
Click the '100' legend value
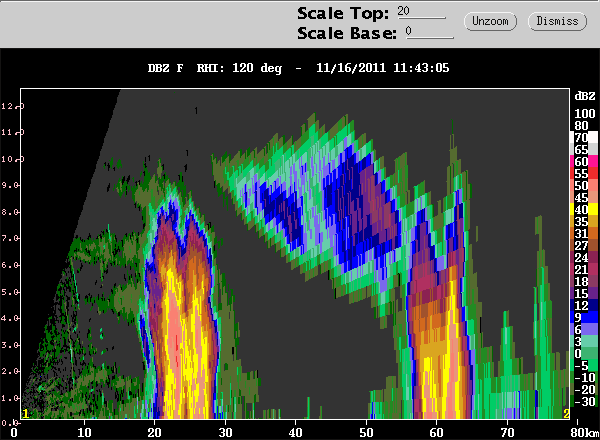[x=585, y=114]
